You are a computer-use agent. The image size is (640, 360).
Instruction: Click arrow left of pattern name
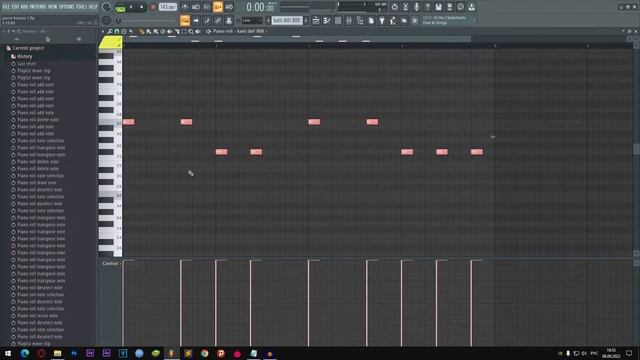click(269, 20)
